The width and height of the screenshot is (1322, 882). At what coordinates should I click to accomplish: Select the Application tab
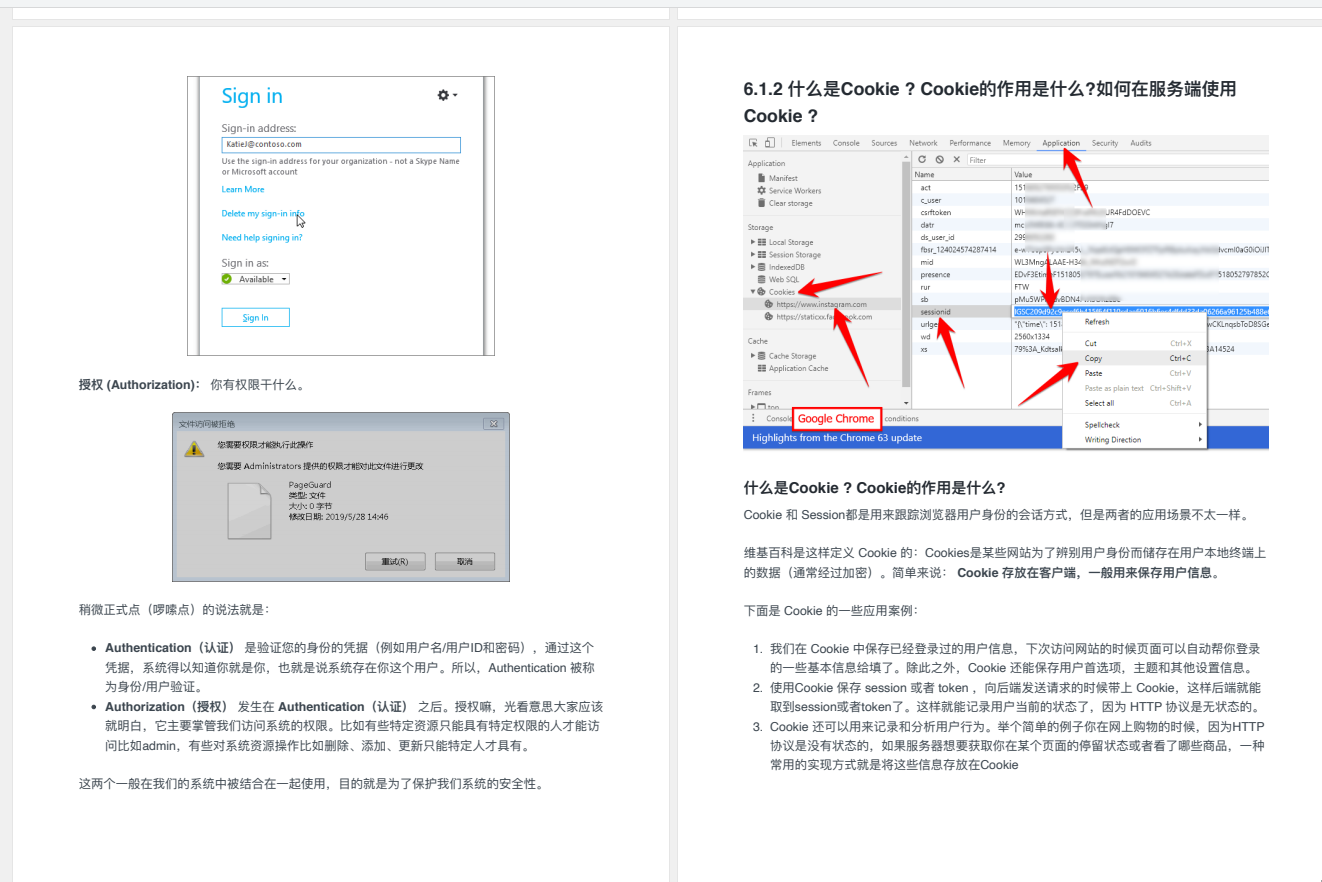[1061, 143]
